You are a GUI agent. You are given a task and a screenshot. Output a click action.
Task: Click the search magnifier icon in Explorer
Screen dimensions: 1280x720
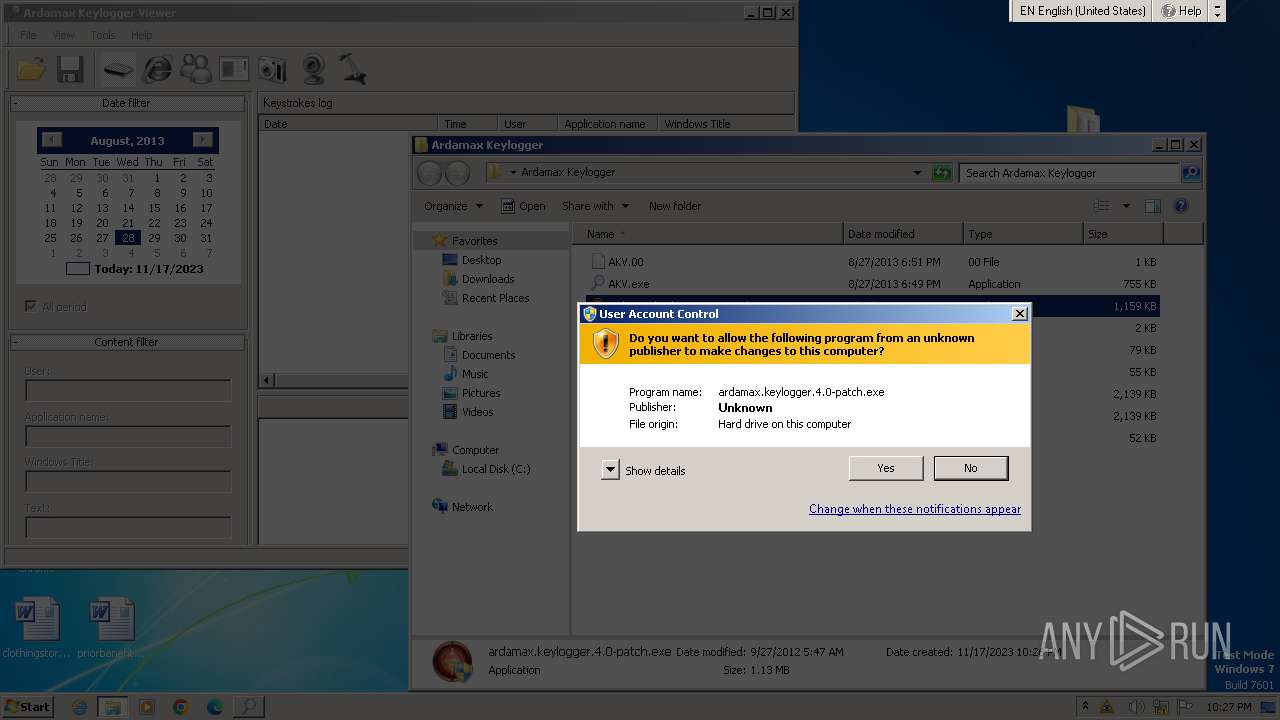coord(1190,173)
